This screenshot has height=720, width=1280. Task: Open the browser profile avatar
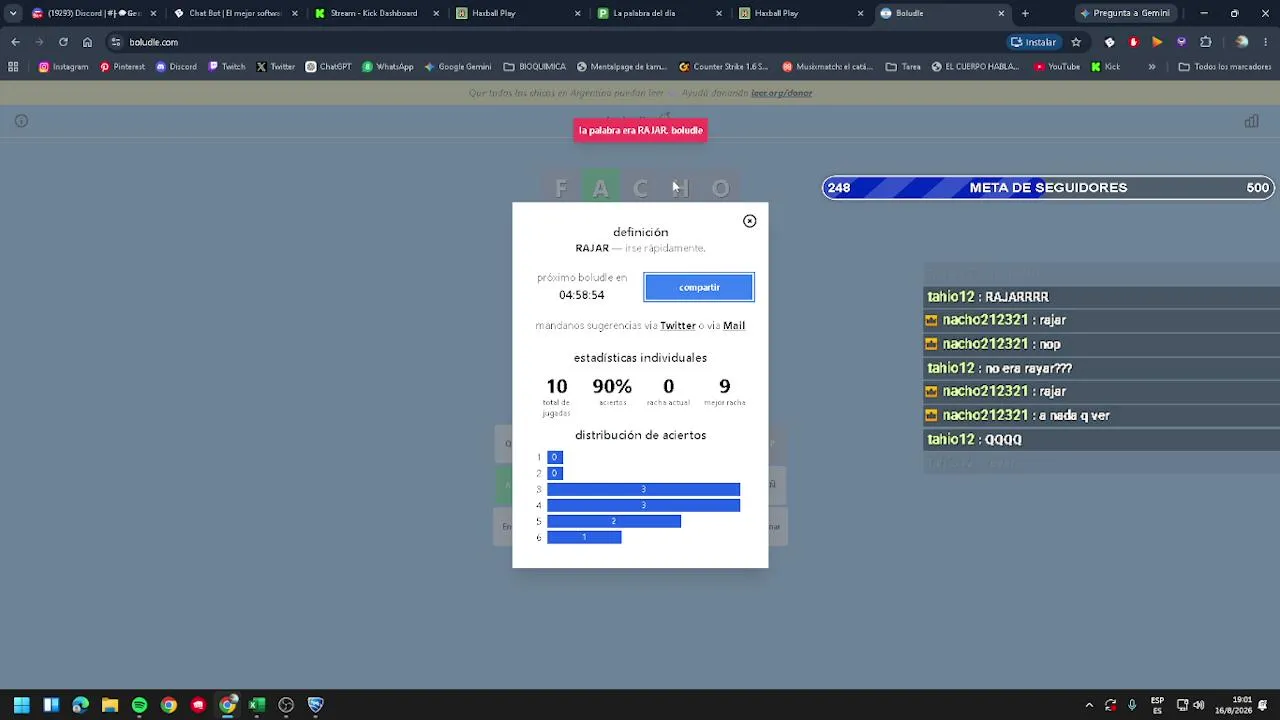[1241, 42]
